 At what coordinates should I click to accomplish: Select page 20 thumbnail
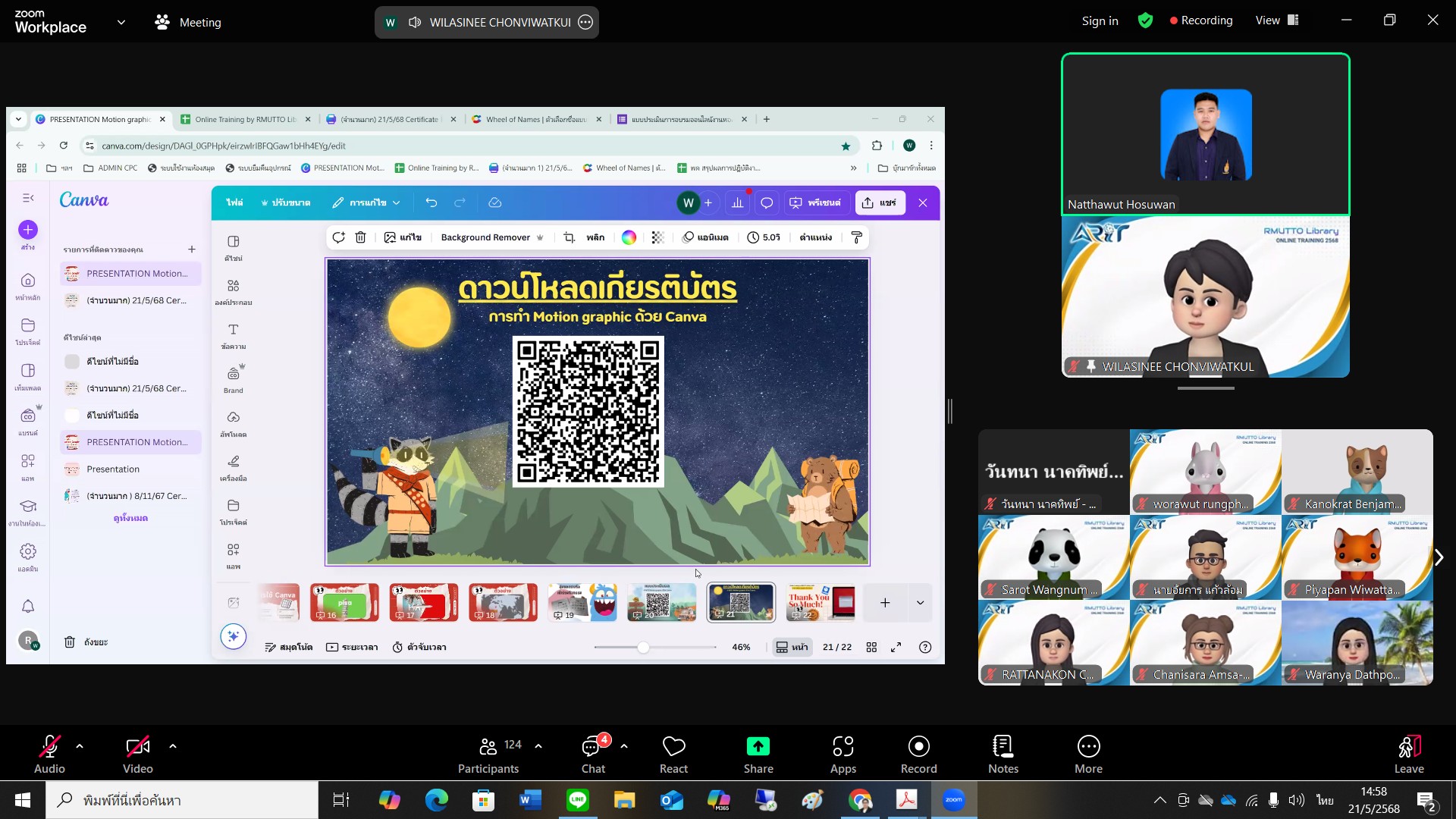(661, 602)
